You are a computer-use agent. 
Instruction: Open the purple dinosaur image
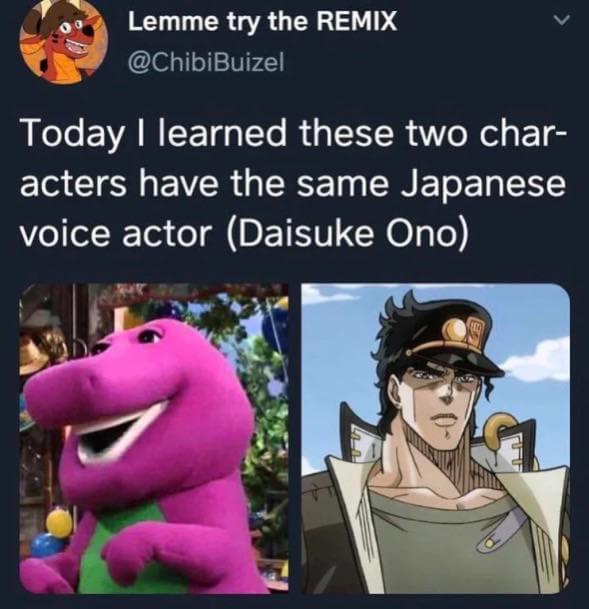click(x=154, y=438)
